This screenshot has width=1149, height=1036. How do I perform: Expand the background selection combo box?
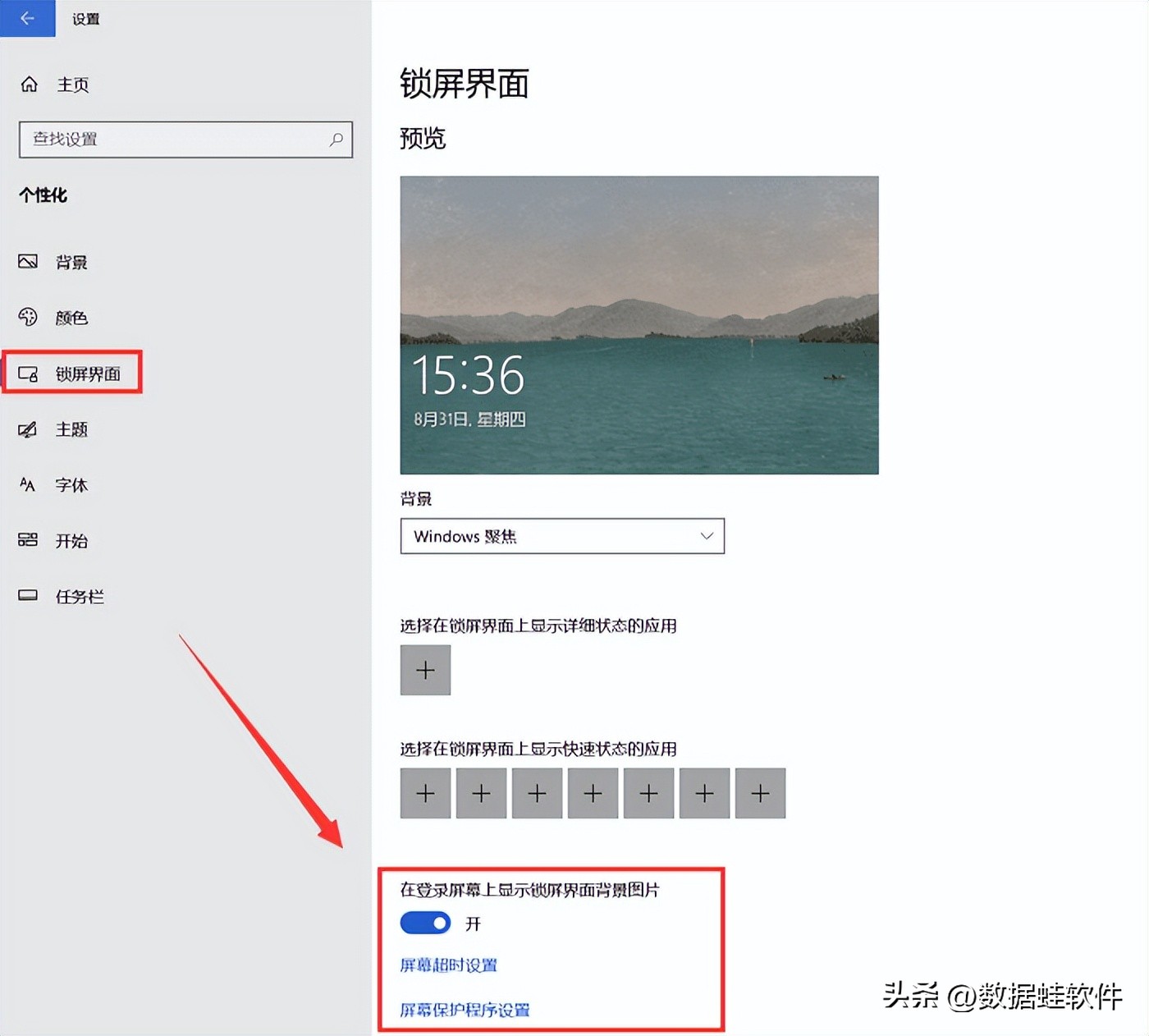561,536
